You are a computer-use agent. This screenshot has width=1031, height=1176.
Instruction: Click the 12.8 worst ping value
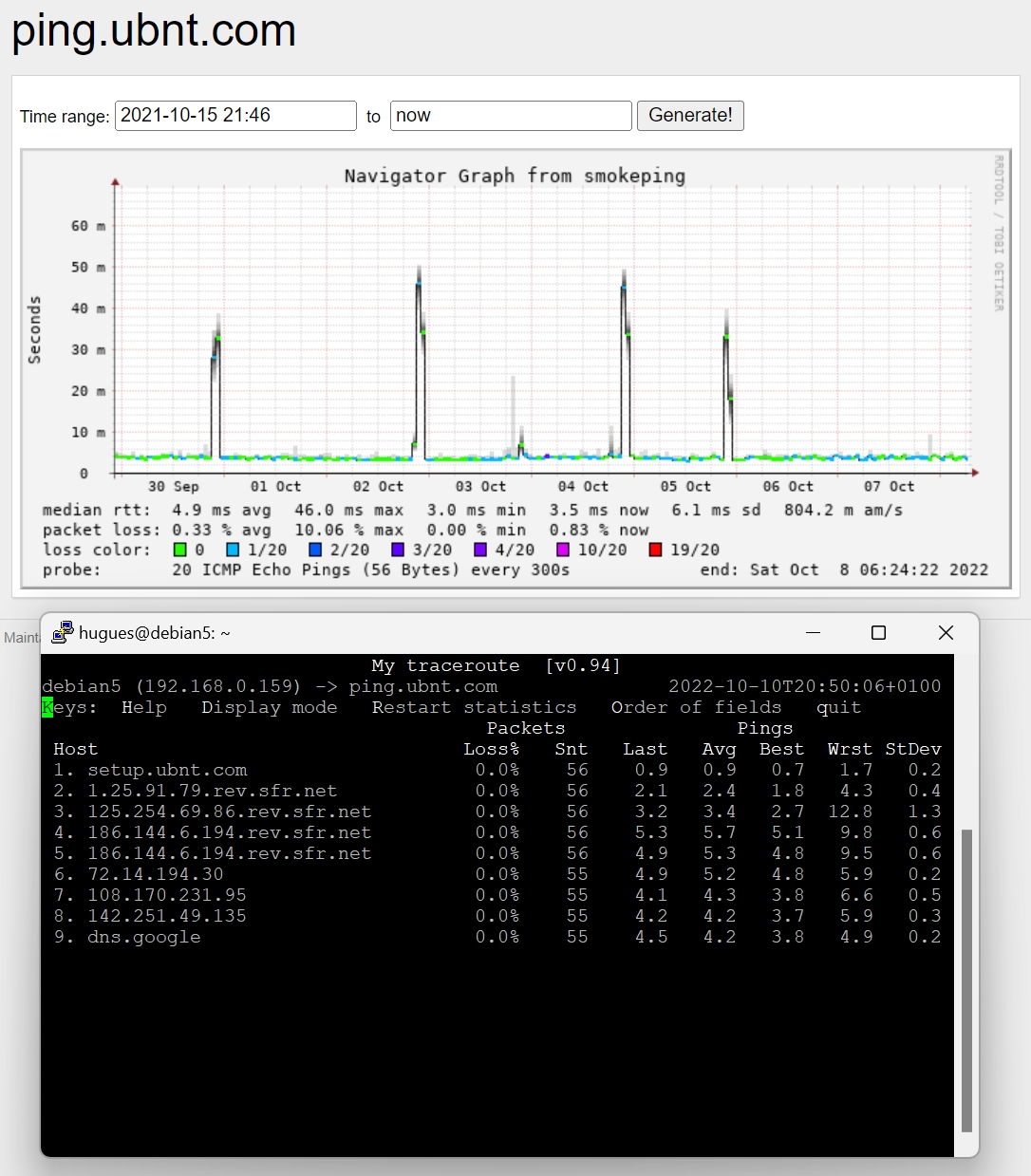851,812
